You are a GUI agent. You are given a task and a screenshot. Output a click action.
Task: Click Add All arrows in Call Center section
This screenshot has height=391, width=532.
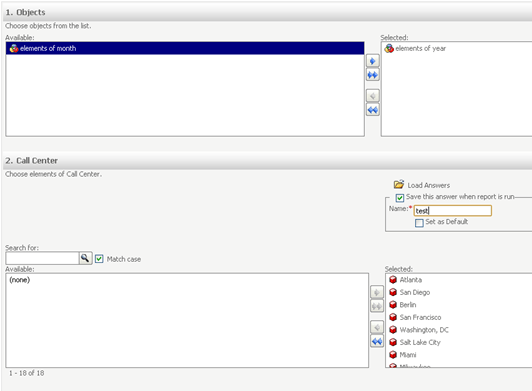pos(377,306)
